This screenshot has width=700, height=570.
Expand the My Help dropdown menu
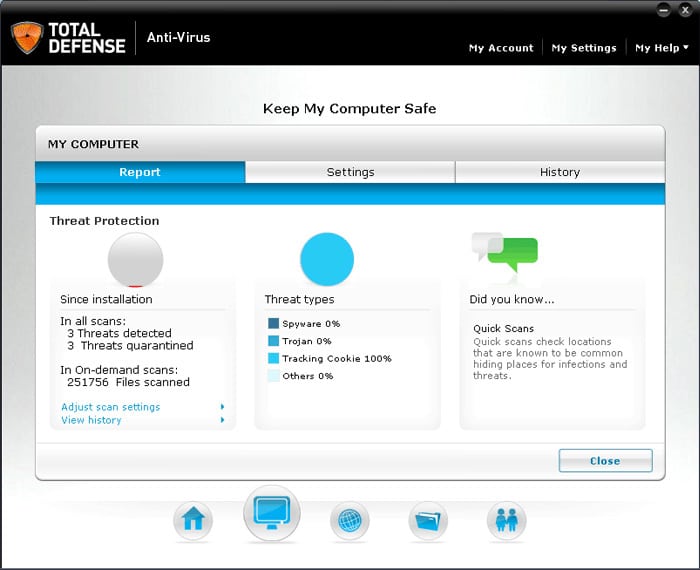click(x=662, y=48)
